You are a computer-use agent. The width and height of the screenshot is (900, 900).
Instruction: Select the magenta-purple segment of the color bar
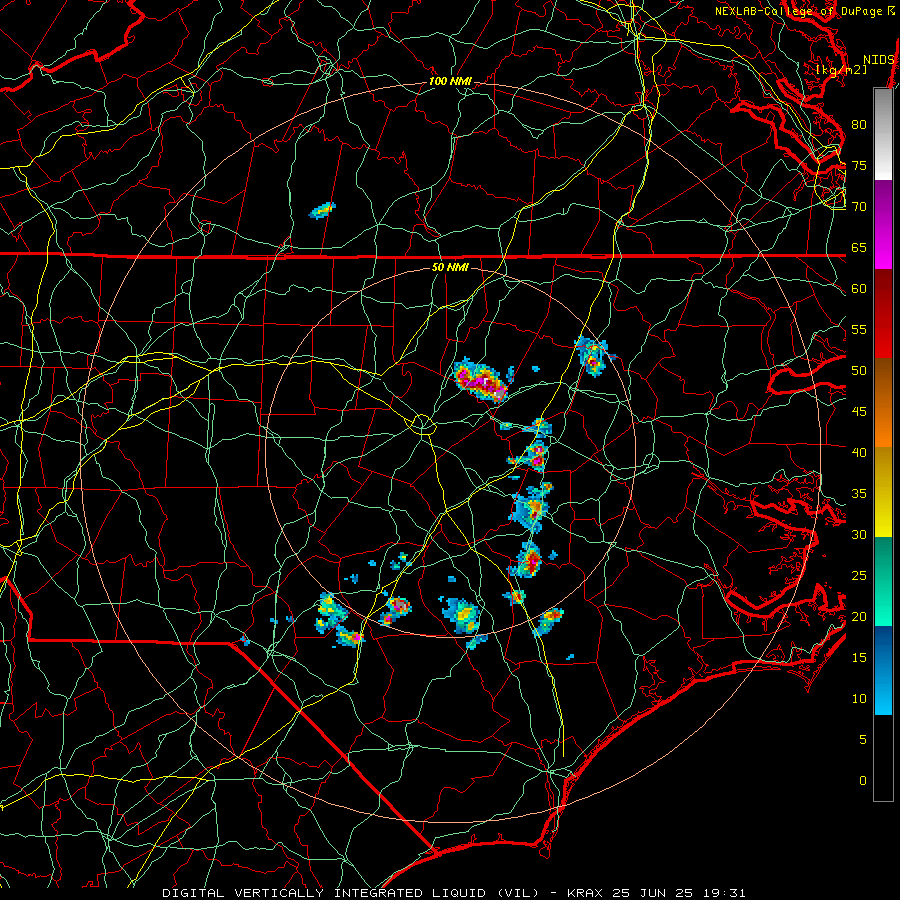tap(883, 224)
